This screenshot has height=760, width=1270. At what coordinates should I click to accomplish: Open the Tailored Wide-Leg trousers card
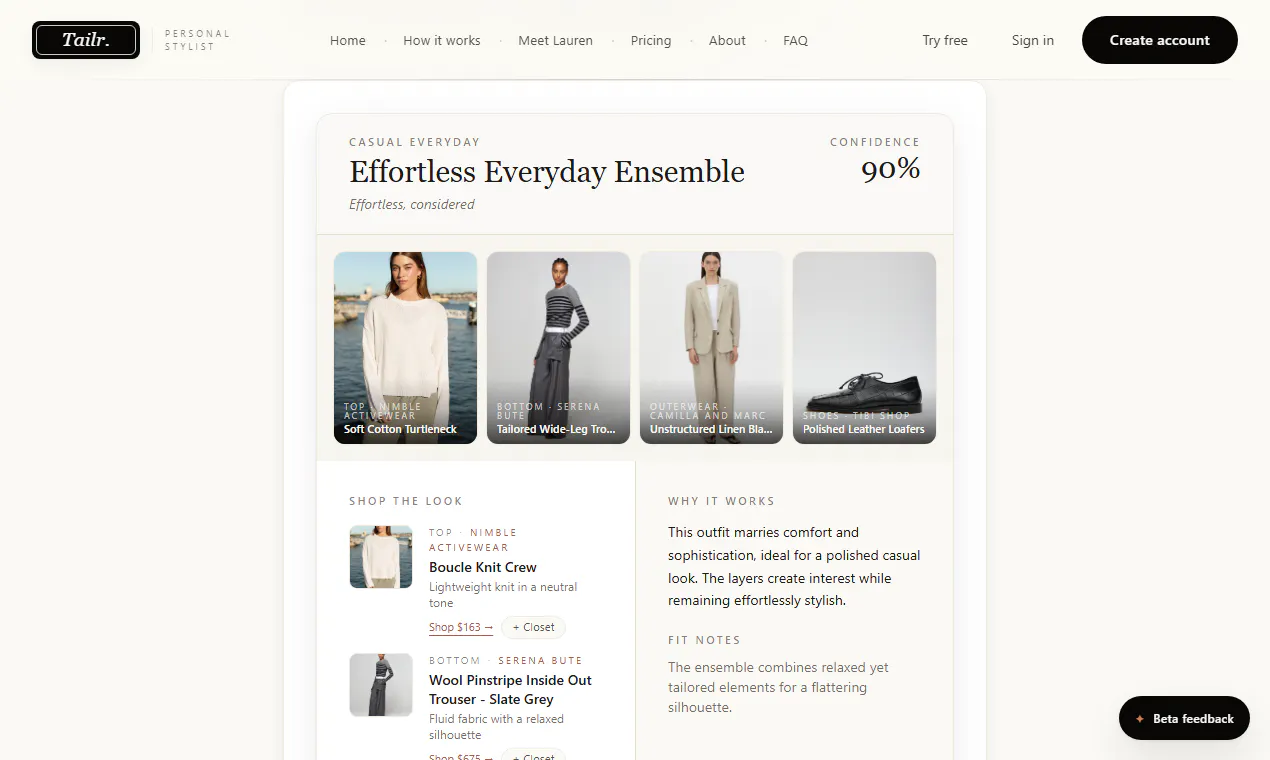coord(558,348)
